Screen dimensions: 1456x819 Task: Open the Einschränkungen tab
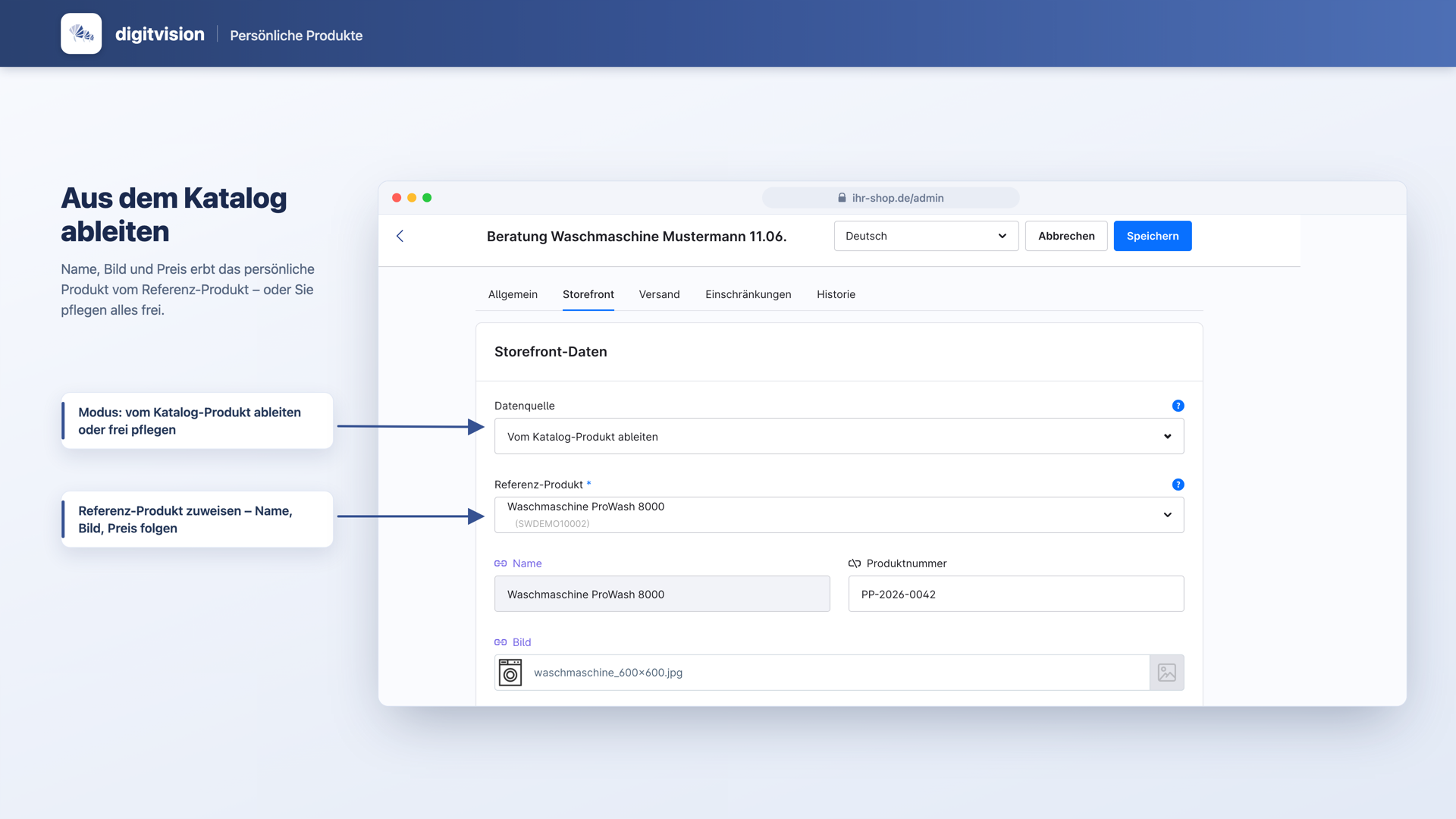748,294
